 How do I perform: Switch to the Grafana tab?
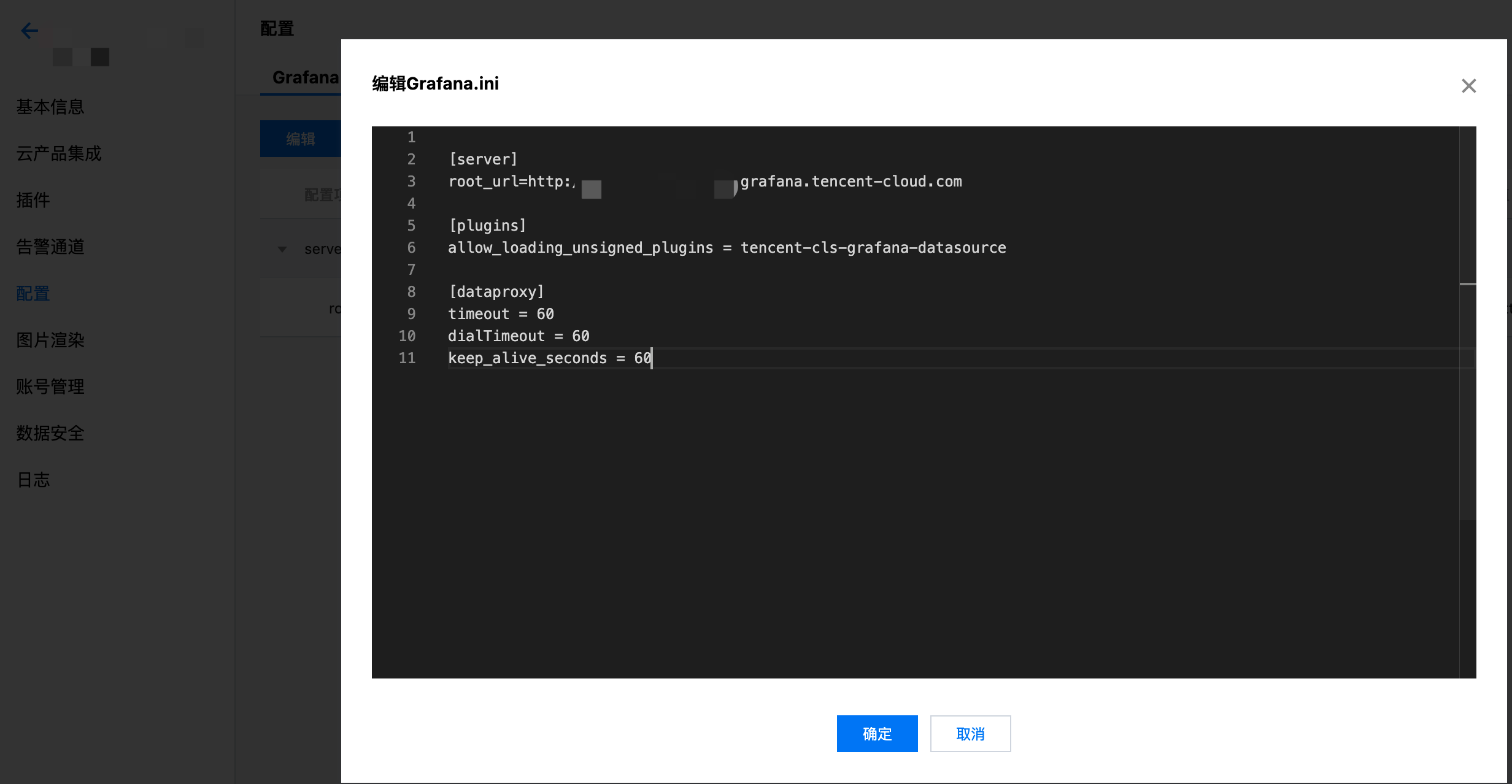click(305, 78)
